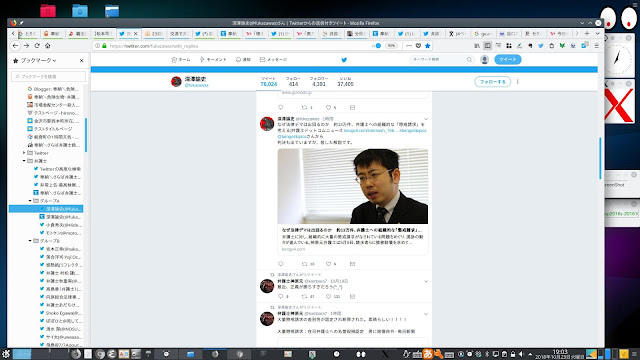Click the フォローする follow button
This screenshot has width=640, height=360.
(x=492, y=82)
